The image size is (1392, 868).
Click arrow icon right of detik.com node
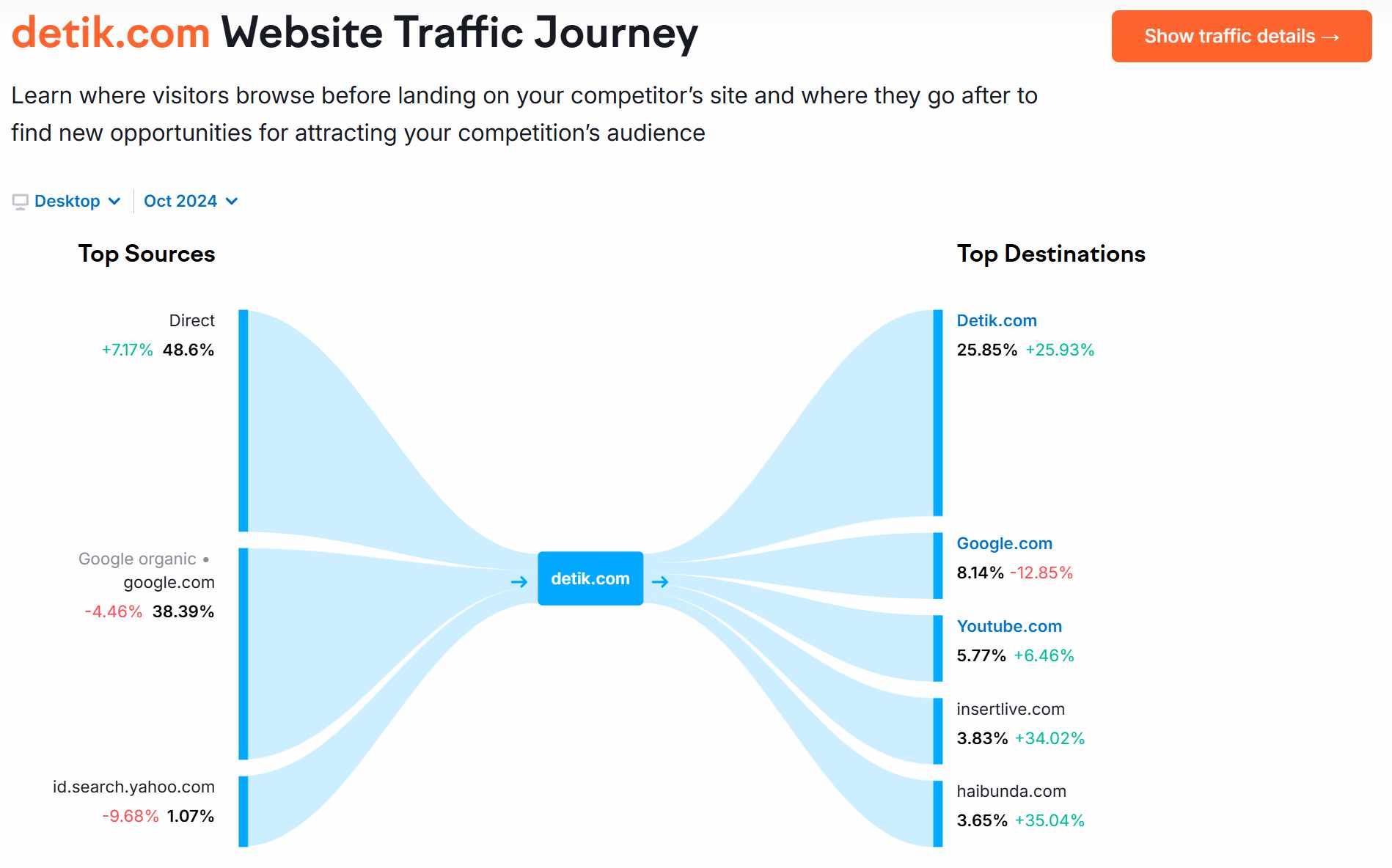click(x=660, y=582)
